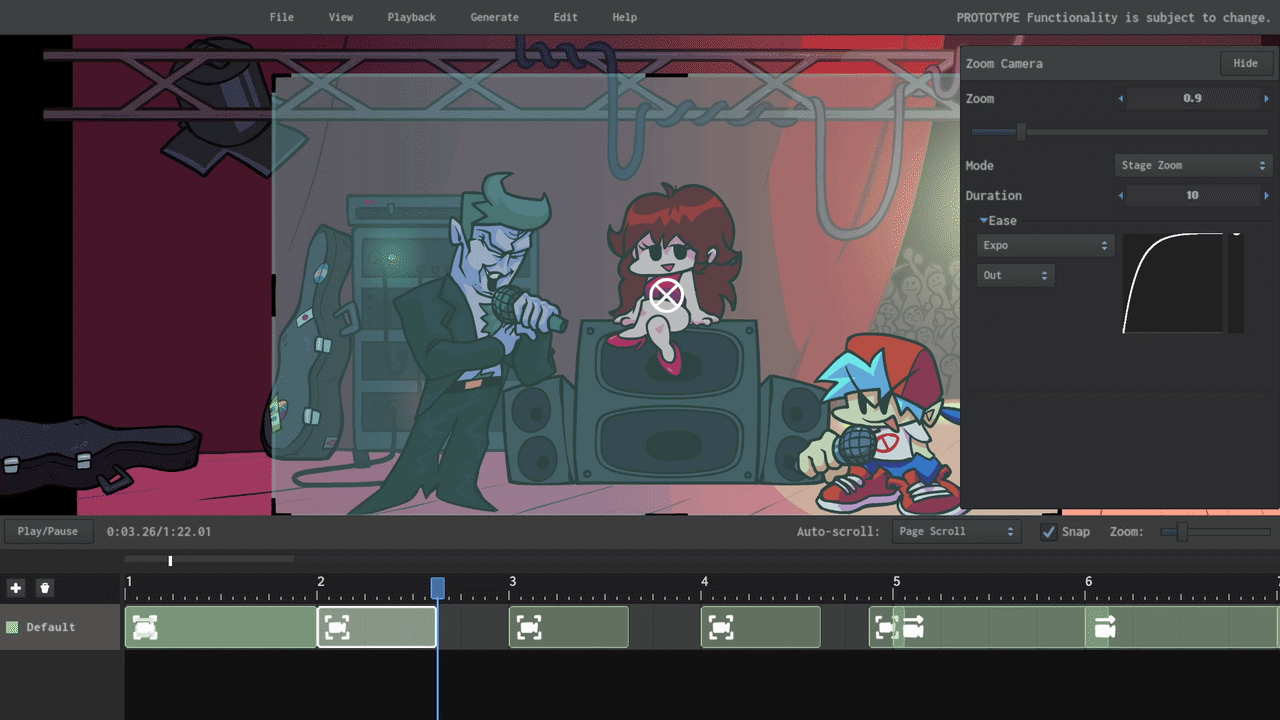This screenshot has width=1280, height=720.
Task: Open the Auto-scroll Page Scroll dropdown
Action: pyautogui.click(x=956, y=532)
